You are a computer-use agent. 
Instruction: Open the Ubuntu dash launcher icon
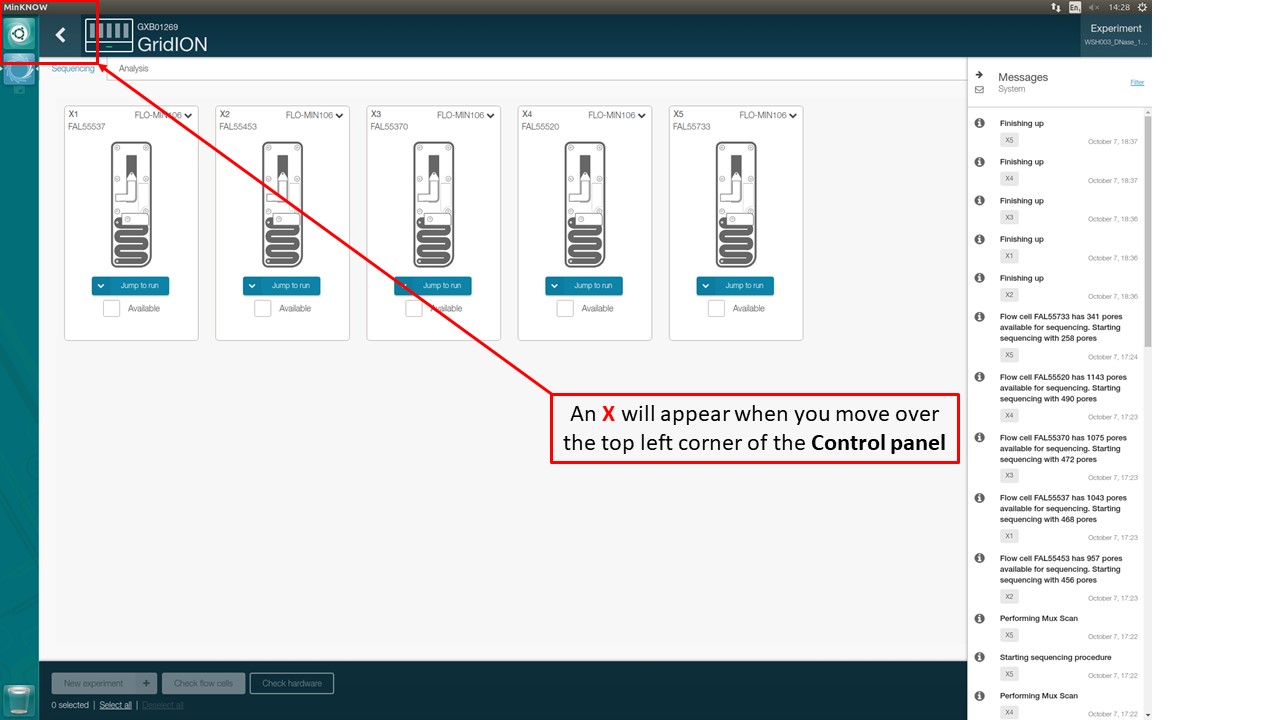pos(19,34)
